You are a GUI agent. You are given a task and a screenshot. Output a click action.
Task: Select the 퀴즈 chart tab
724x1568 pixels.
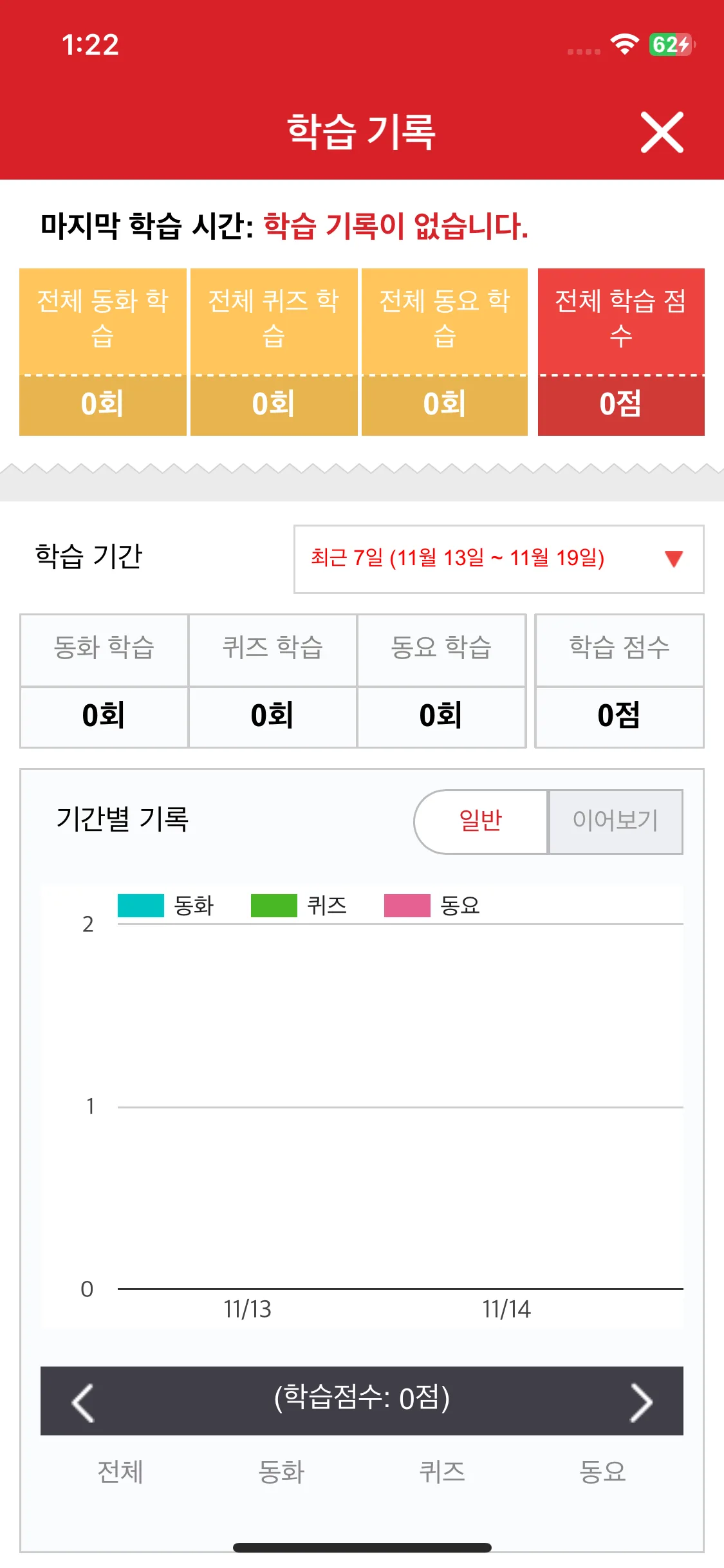(x=442, y=1472)
